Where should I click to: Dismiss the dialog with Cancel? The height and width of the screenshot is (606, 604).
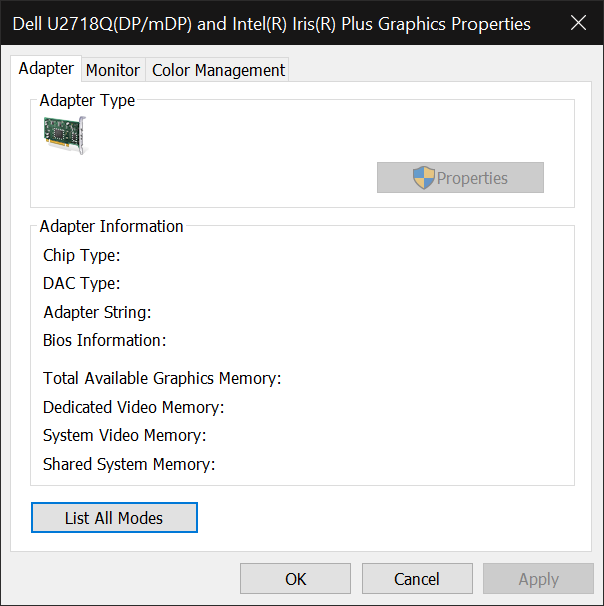click(x=417, y=579)
